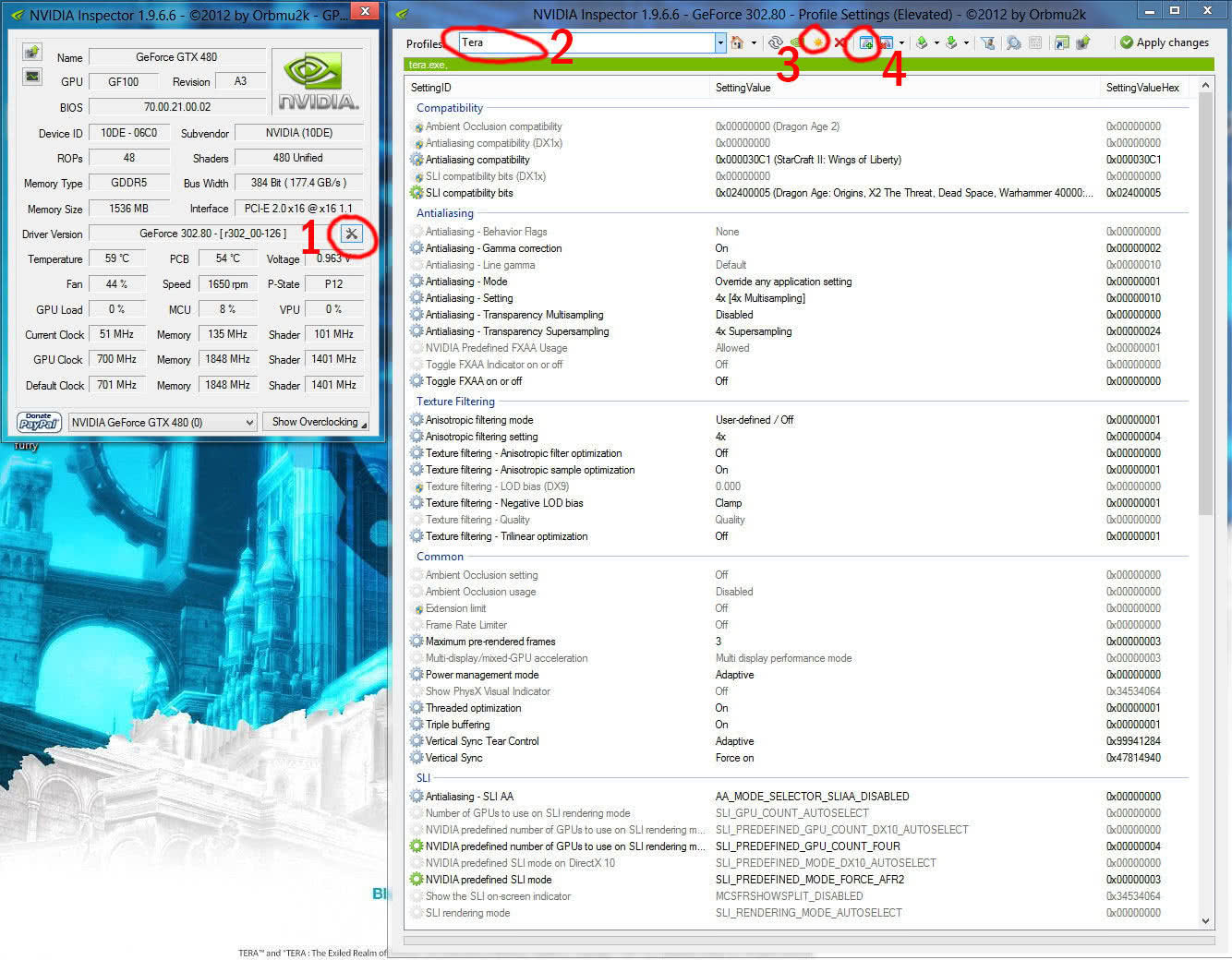The height and width of the screenshot is (960, 1232).
Task: Click the magnifier scan profiles icon
Action: click(x=1013, y=42)
